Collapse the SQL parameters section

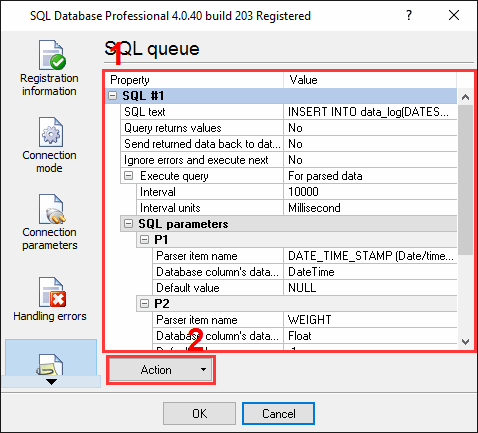point(128,224)
